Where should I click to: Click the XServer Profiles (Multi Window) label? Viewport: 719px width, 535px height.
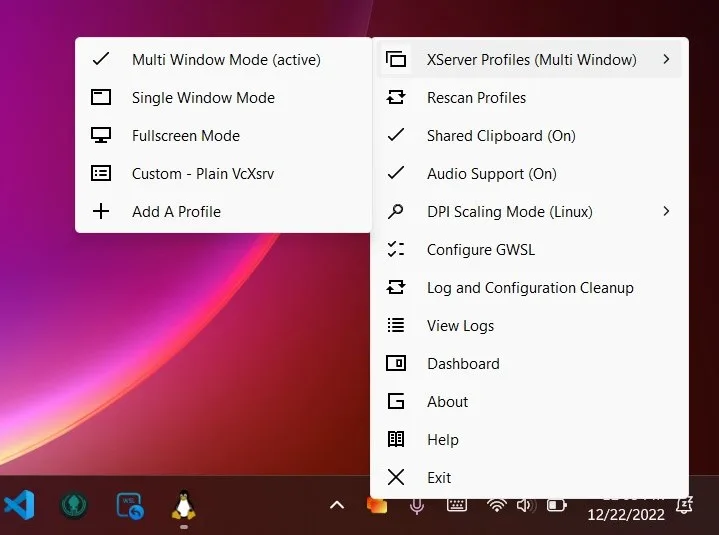[531, 60]
